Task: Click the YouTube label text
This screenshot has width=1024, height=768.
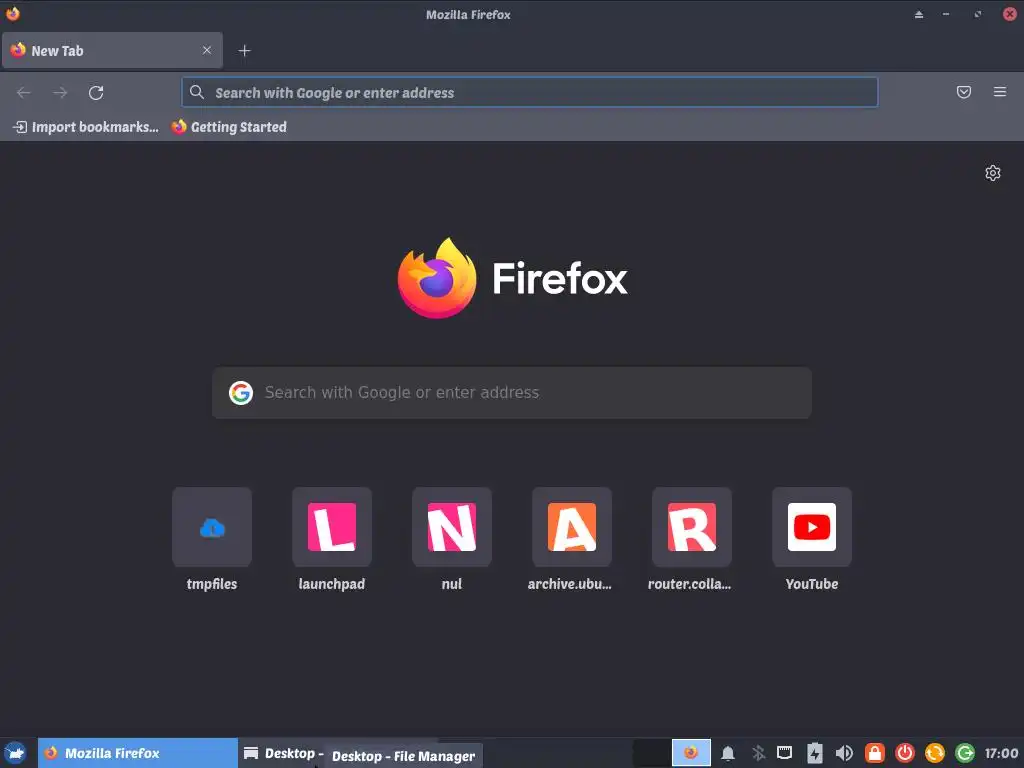Action: (x=812, y=584)
